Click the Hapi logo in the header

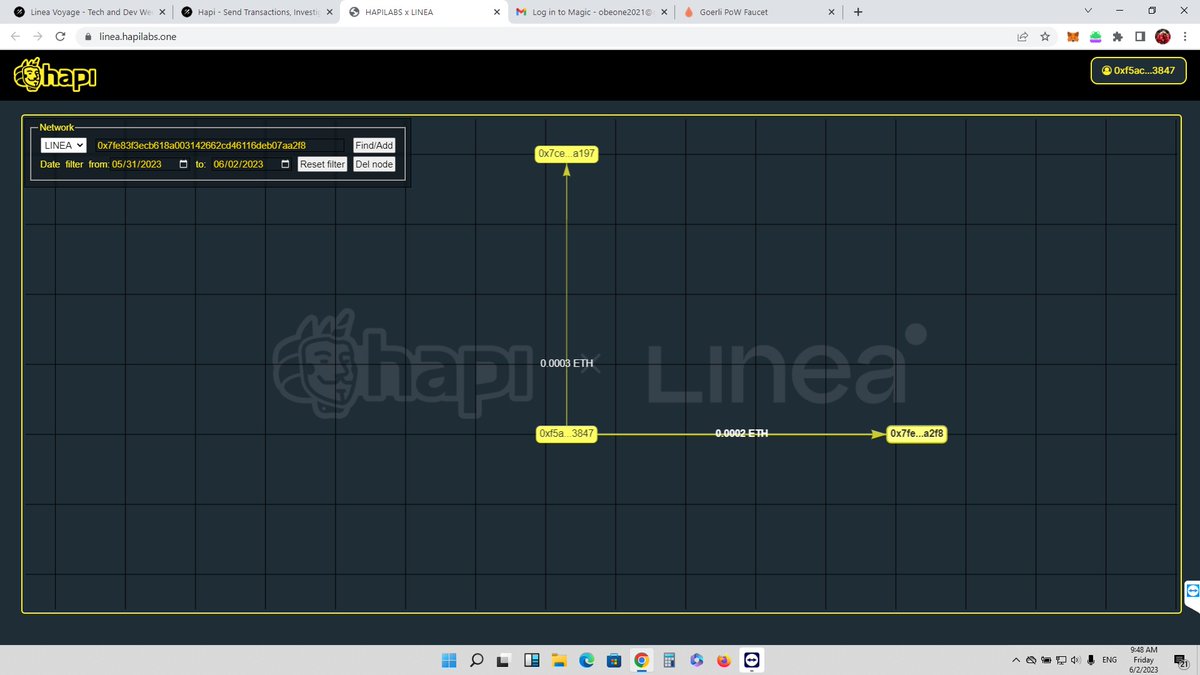pos(55,76)
